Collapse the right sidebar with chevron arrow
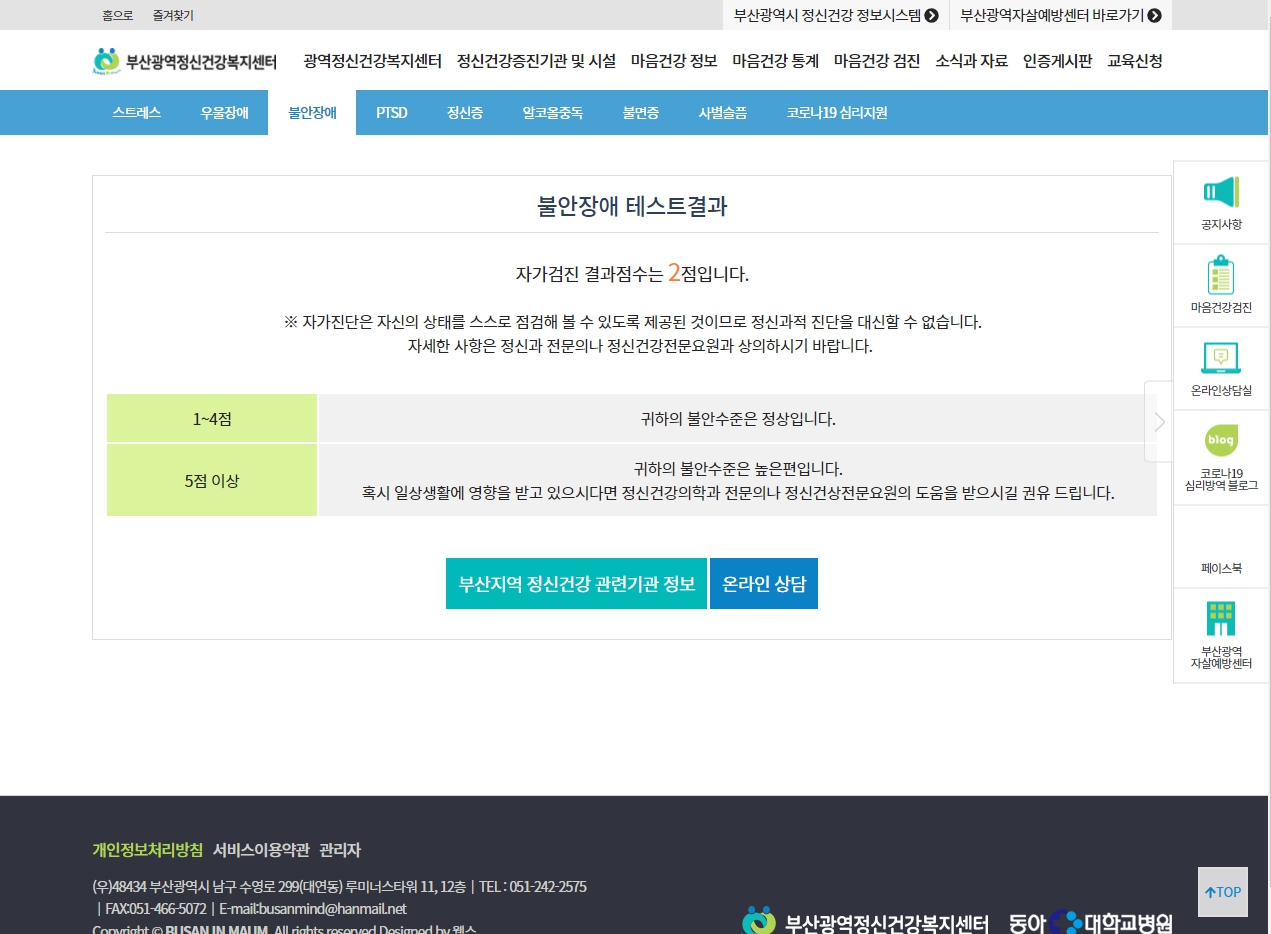The image size is (1271, 934). (1159, 421)
